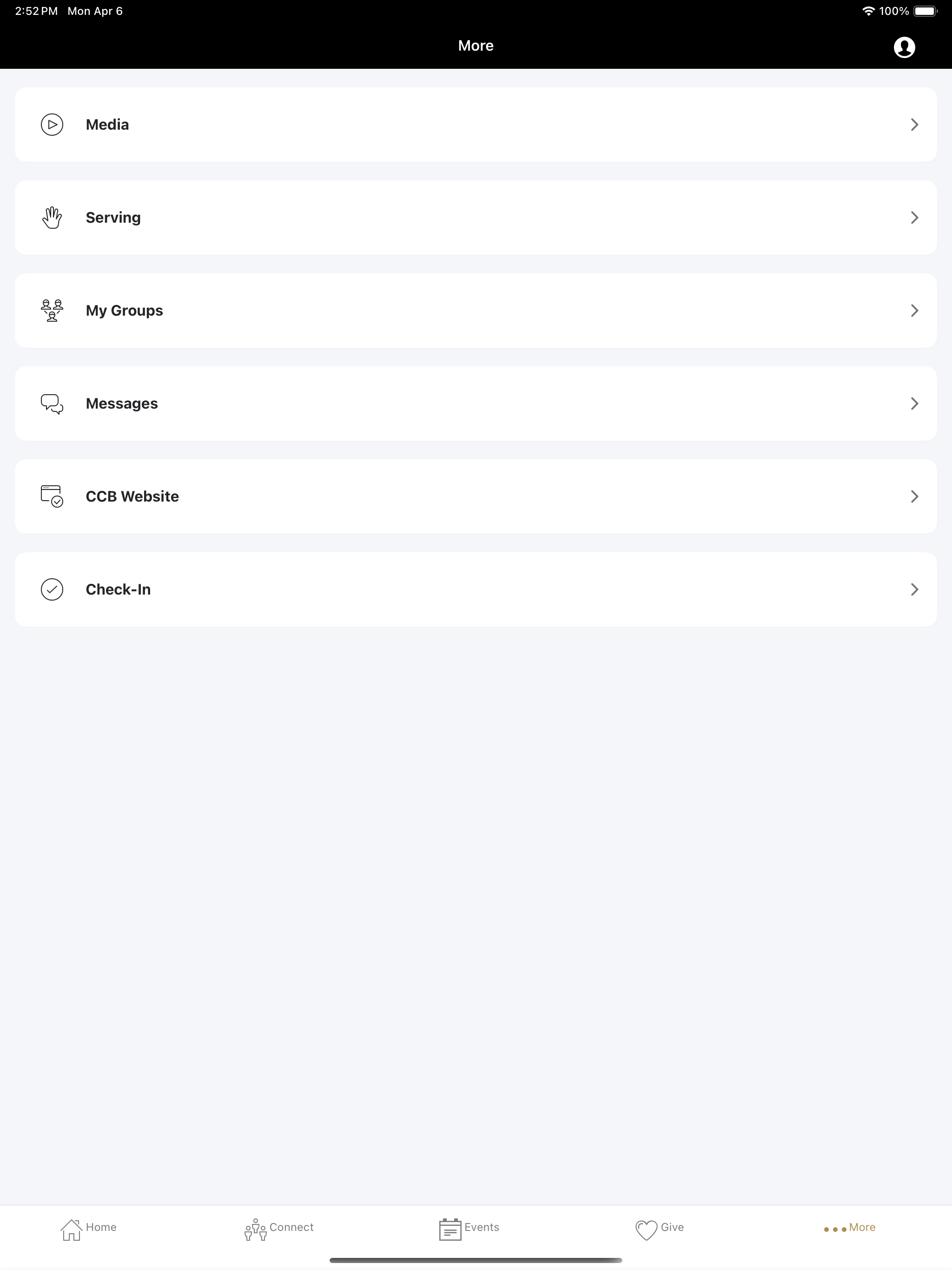The width and height of the screenshot is (952, 1270).
Task: Tap the Messages chat bubble icon
Action: tap(52, 403)
